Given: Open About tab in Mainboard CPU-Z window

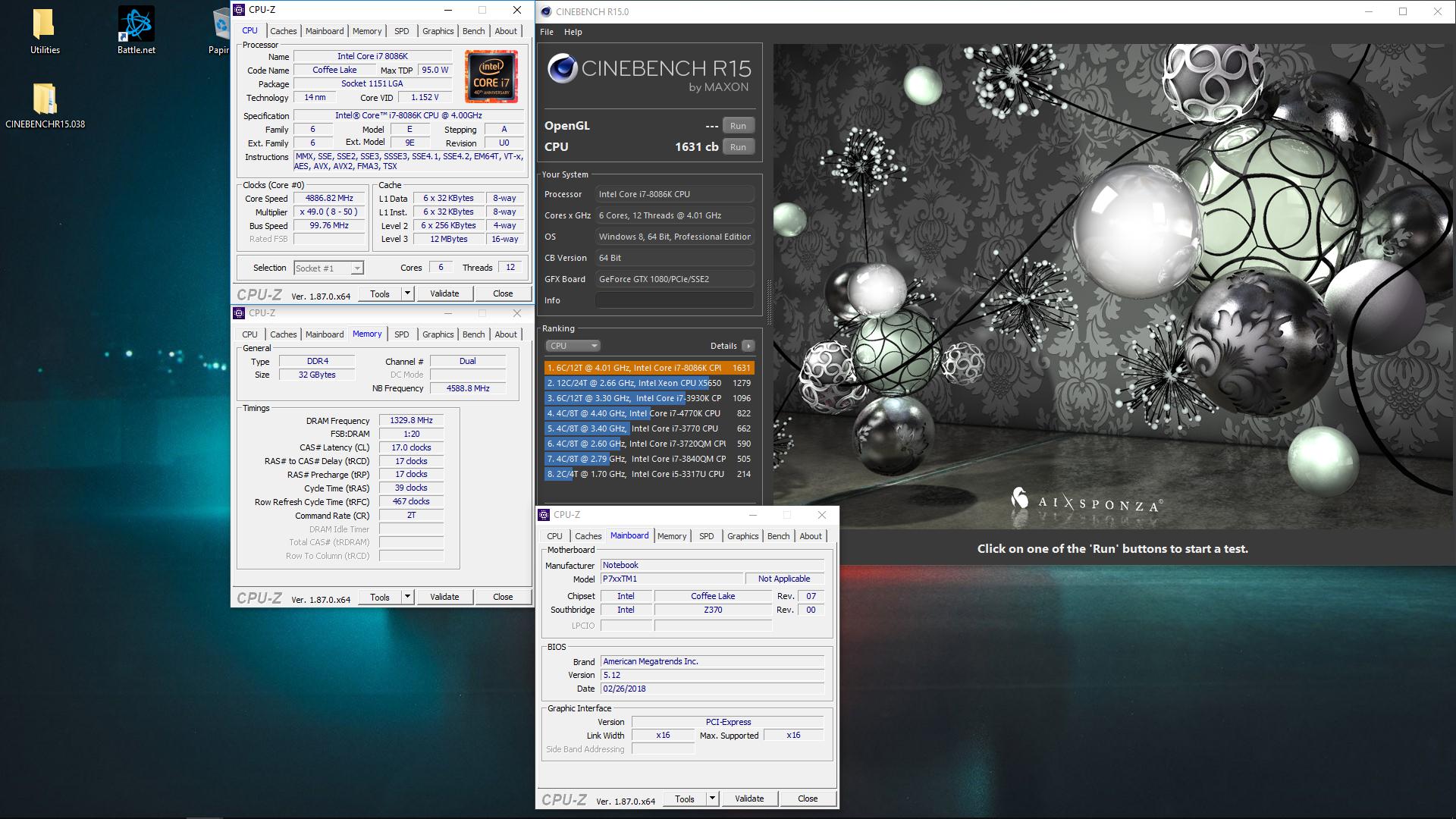Looking at the screenshot, I should 811,536.
